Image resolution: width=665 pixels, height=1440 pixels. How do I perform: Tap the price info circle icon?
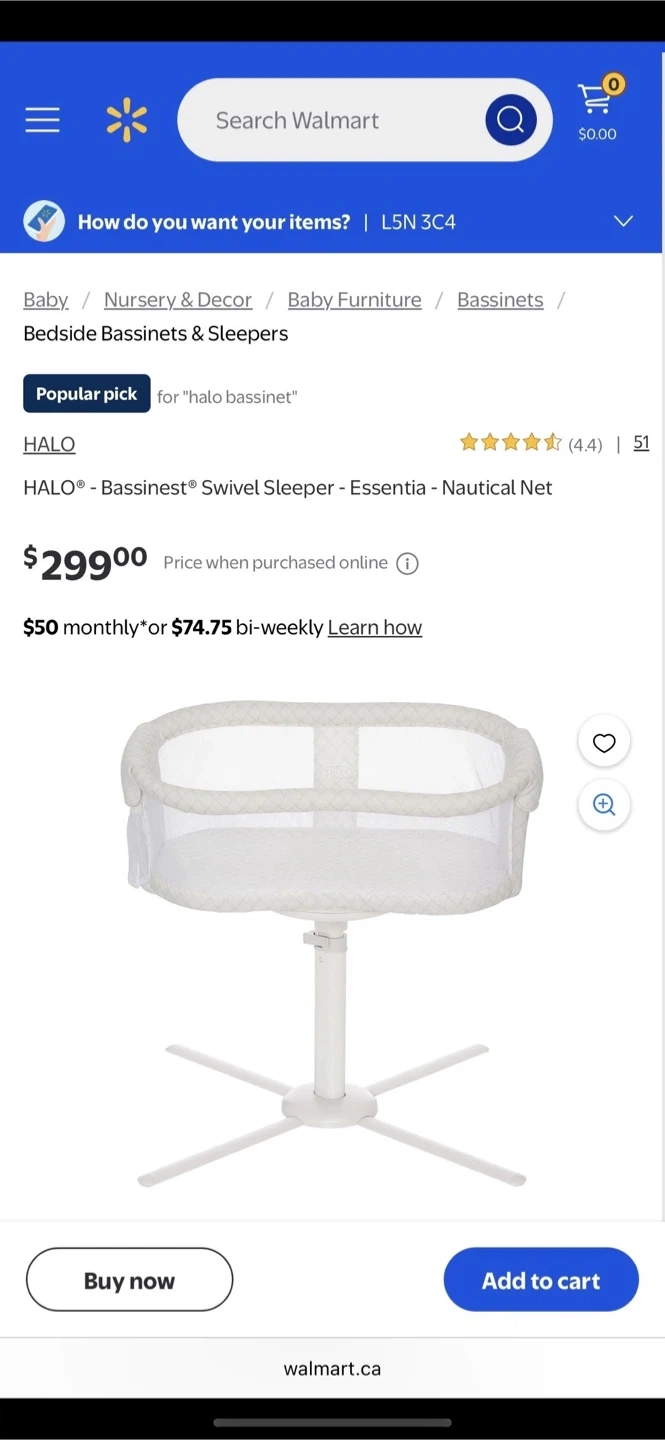pos(407,563)
